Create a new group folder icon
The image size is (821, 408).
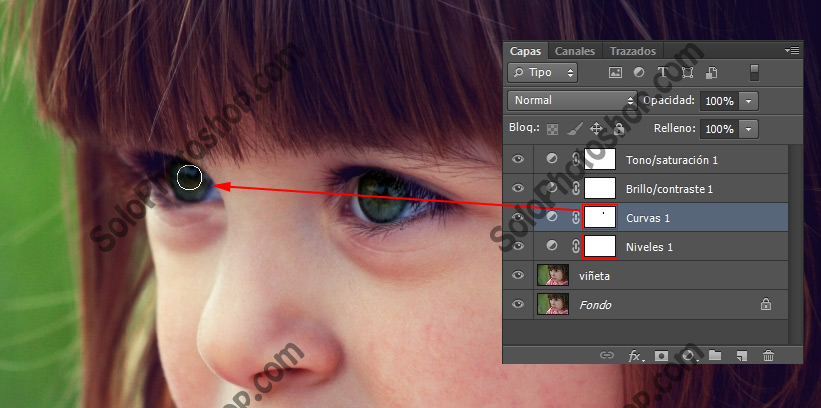[715, 355]
